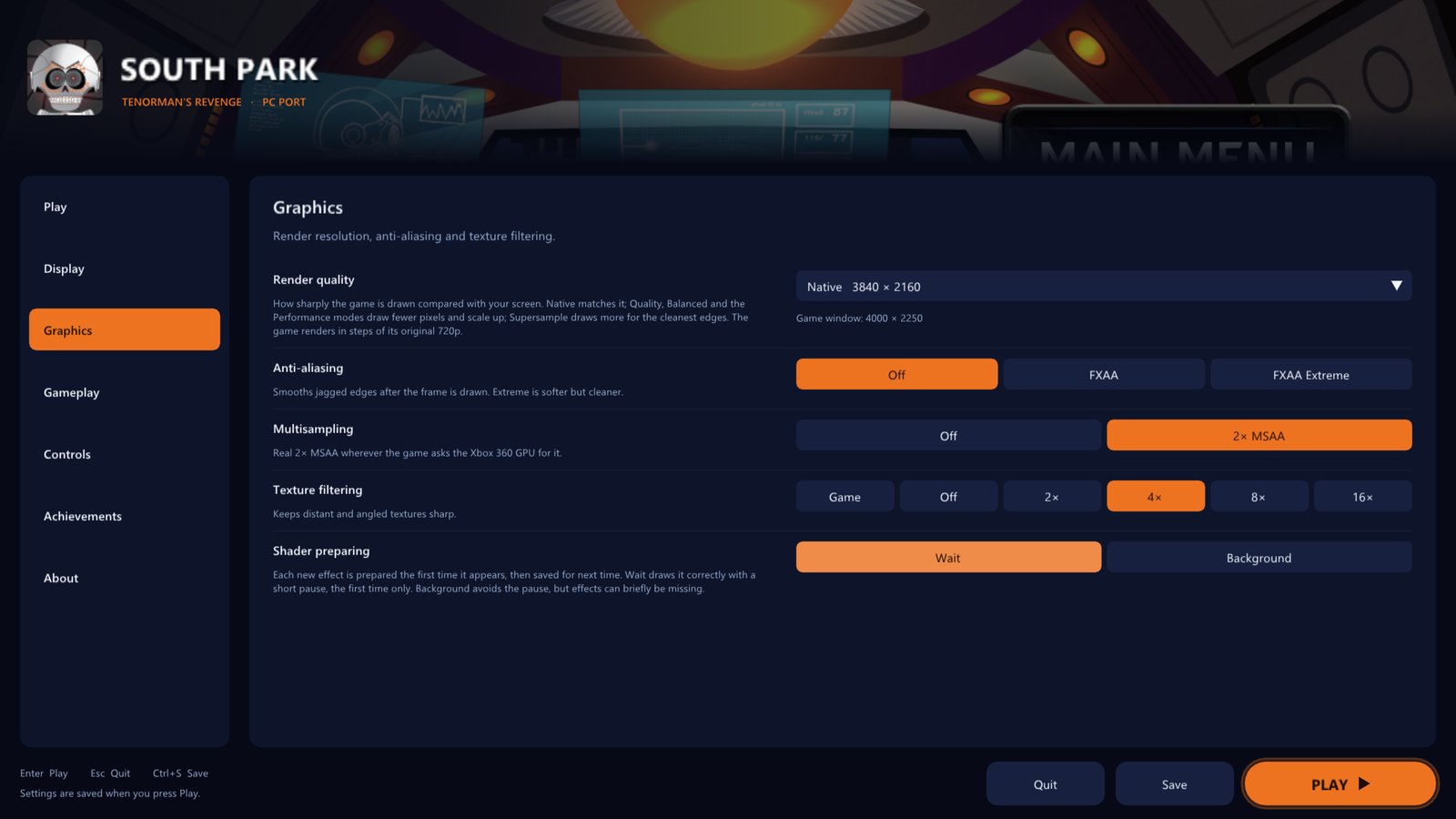Open the Render quality dropdown arrow
This screenshot has height=819, width=1456.
coord(1396,286)
